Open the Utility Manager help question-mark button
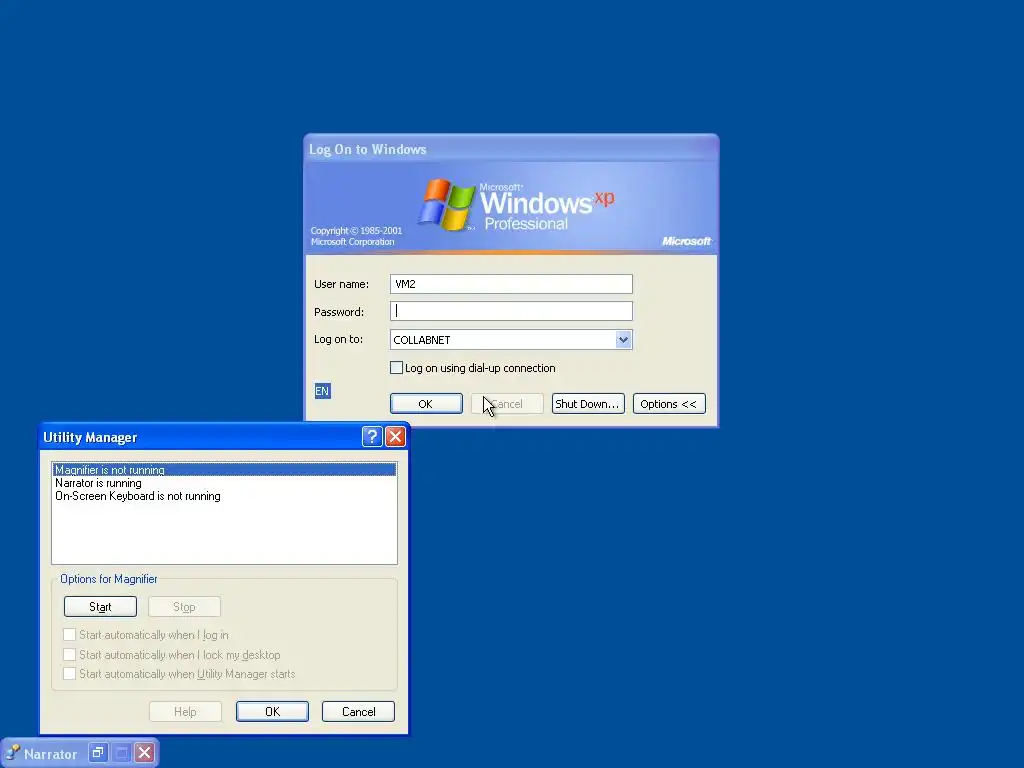 click(372, 436)
